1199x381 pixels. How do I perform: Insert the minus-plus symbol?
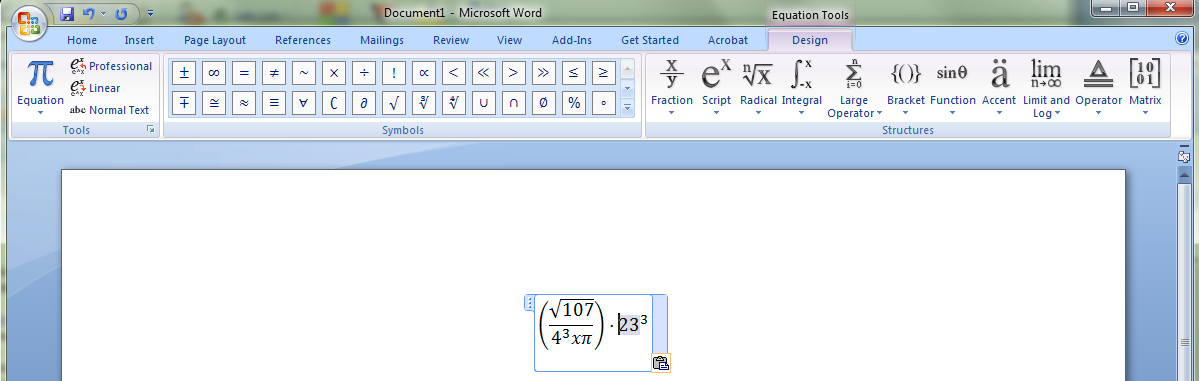point(184,103)
